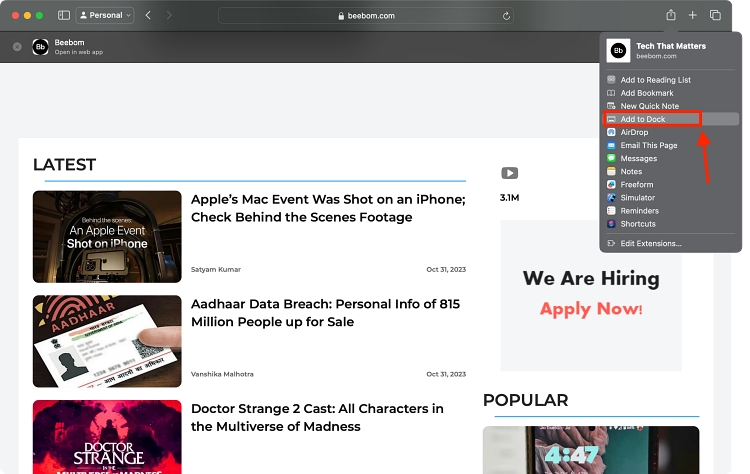Open Doctor Strange 2 Cast article headline
The width and height of the screenshot is (750, 474).
317,418
